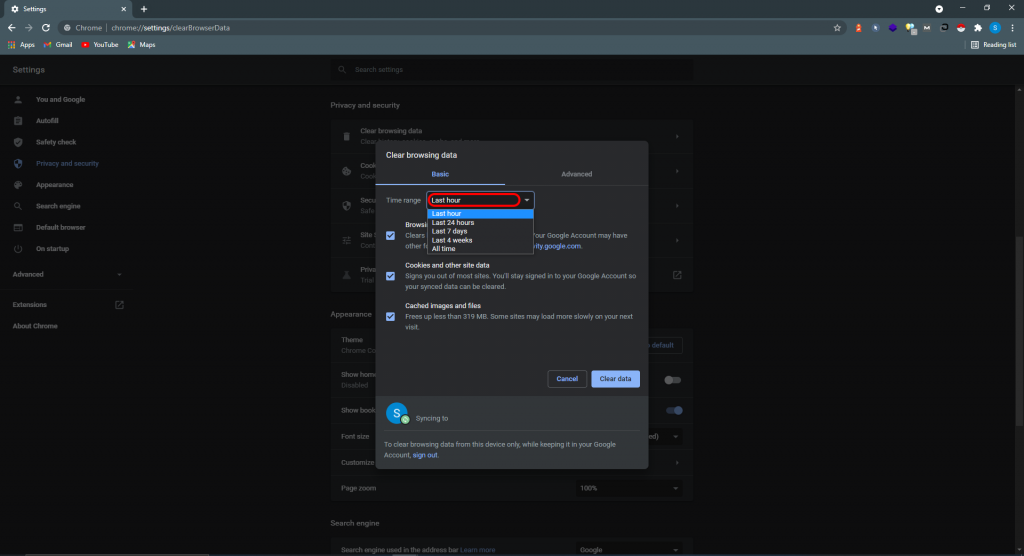Toggle Cookies and other site data checkbox
1024x556 pixels.
pos(391,276)
